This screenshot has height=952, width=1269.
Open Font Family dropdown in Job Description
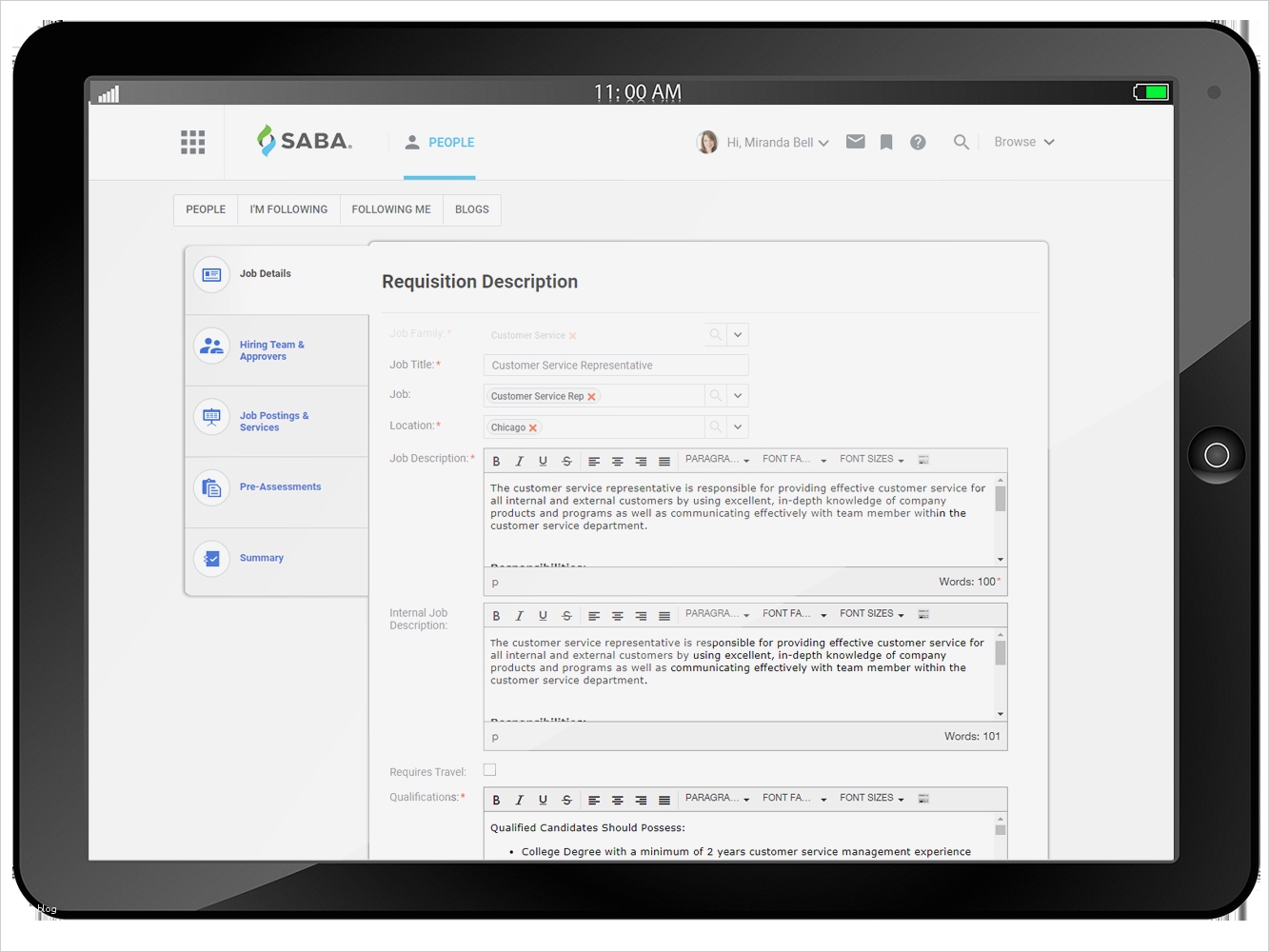pos(794,460)
